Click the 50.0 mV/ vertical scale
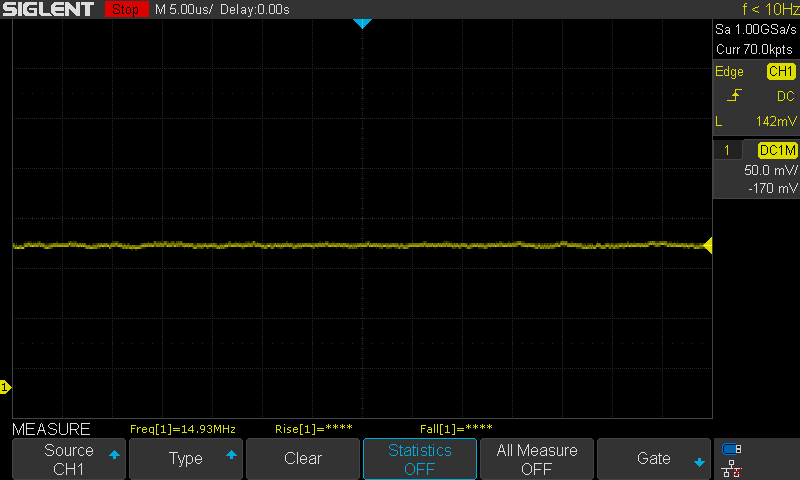 click(x=770, y=170)
